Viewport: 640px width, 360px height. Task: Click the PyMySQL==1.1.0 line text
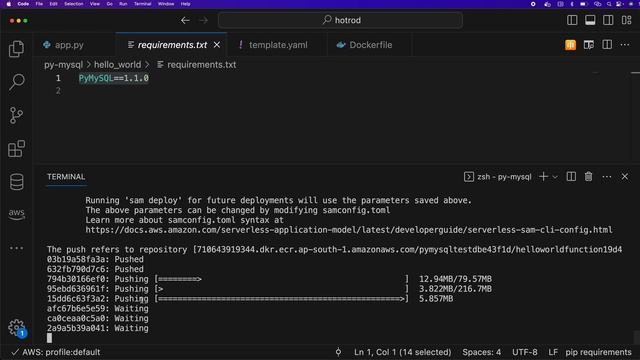click(113, 78)
